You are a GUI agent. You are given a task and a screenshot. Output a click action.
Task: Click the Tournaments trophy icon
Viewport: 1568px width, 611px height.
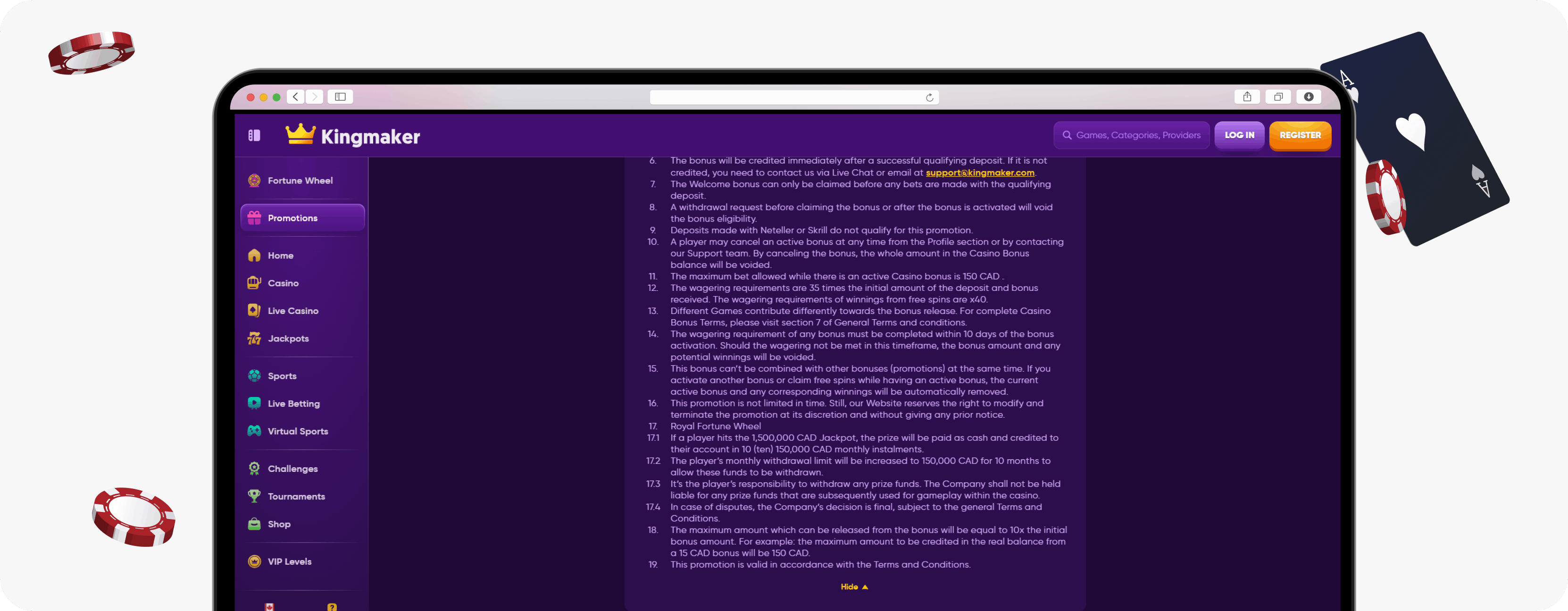coord(254,496)
